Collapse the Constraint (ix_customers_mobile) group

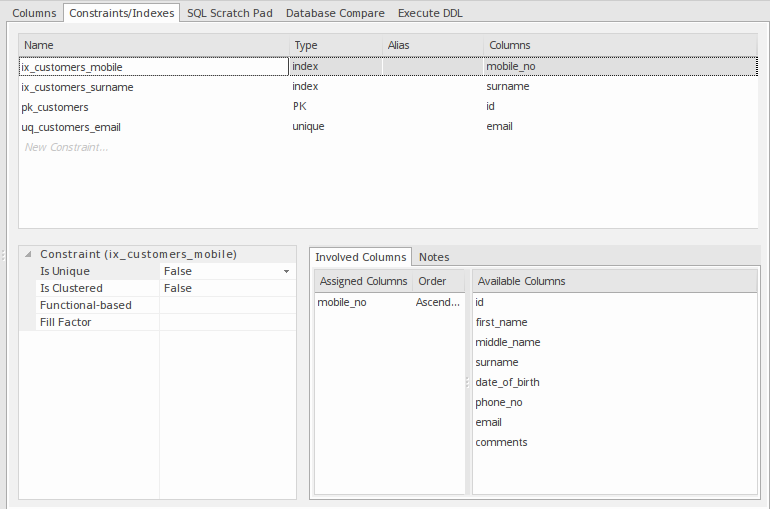pos(29,254)
